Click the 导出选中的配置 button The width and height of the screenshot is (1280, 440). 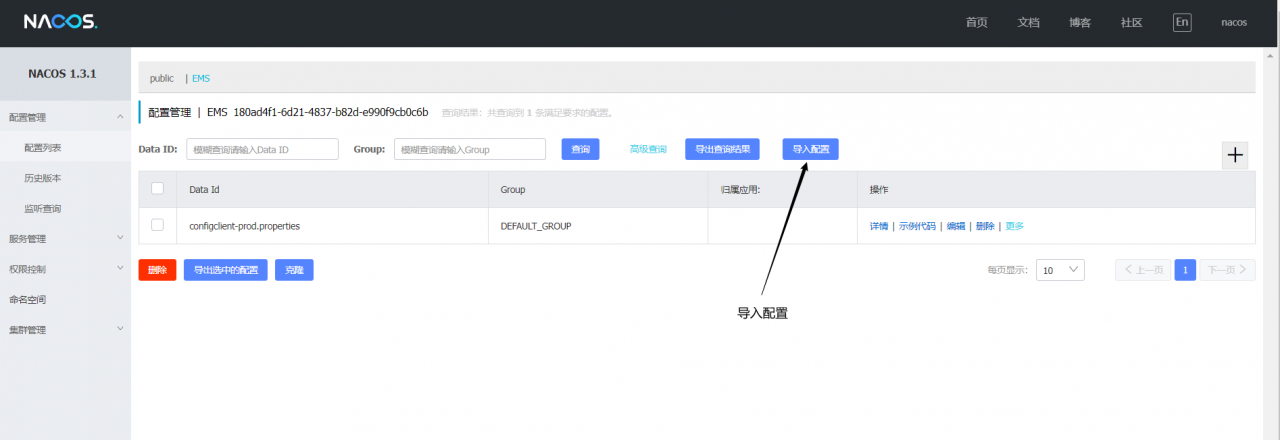coord(226,270)
